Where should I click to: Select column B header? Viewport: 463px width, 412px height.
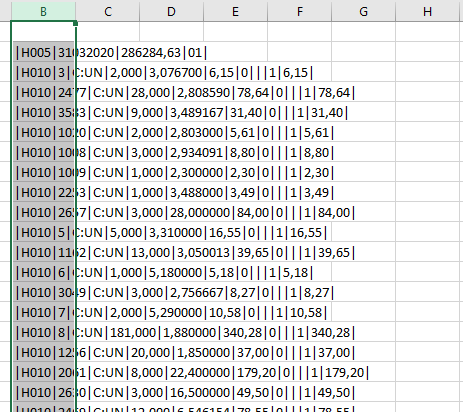click(x=43, y=12)
